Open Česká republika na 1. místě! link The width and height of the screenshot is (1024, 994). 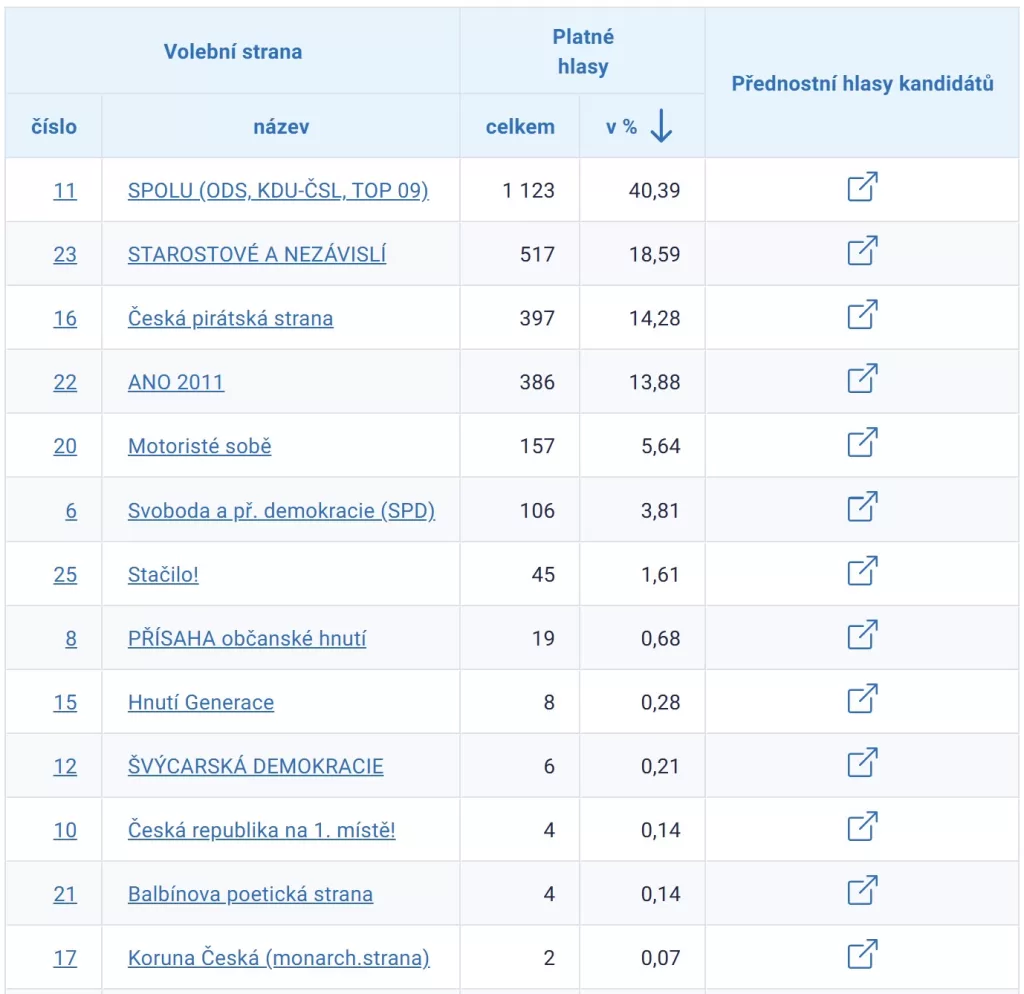[261, 830]
